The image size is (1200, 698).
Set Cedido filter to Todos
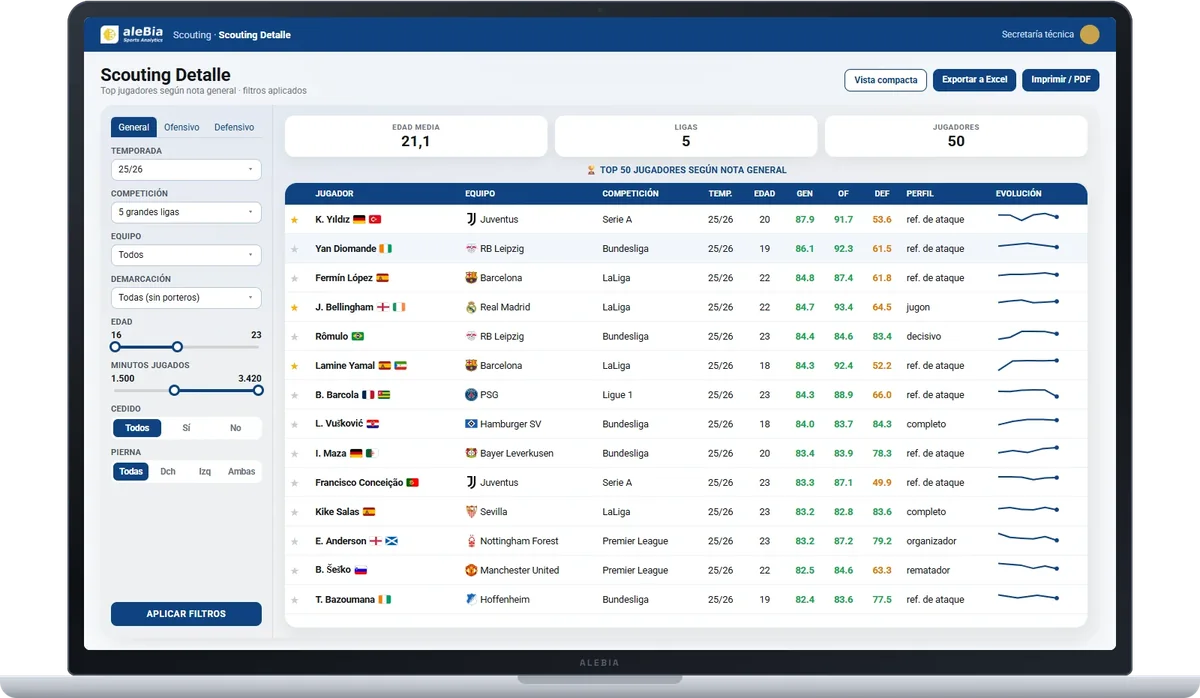137,428
